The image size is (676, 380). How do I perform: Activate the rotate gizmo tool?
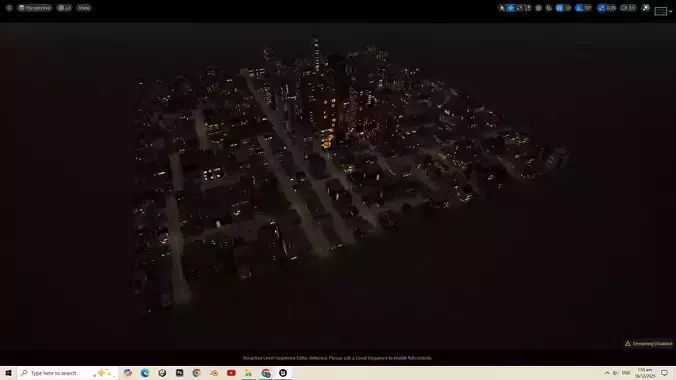pyautogui.click(x=519, y=8)
